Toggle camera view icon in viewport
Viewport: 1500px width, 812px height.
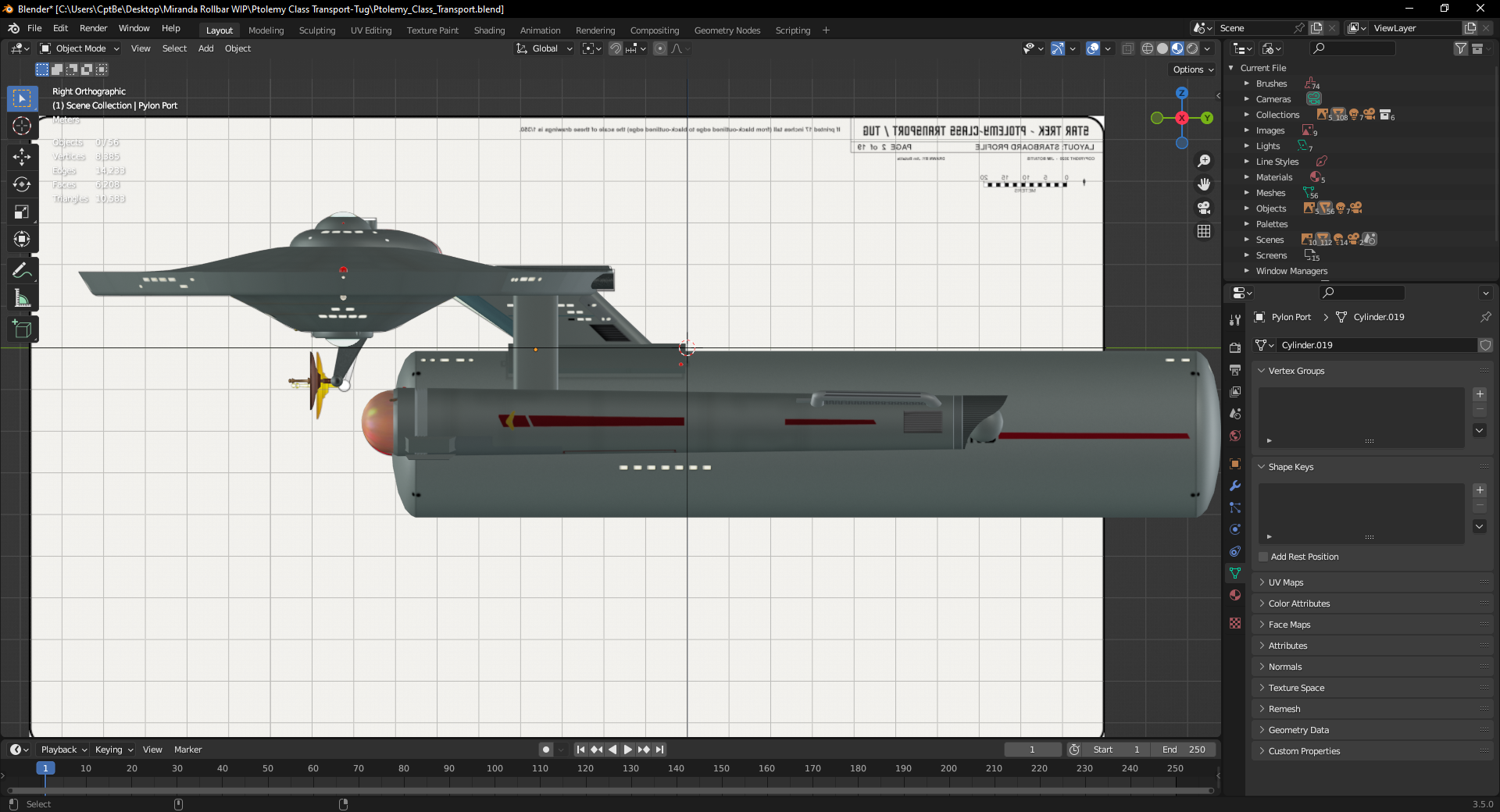pyautogui.click(x=1204, y=208)
